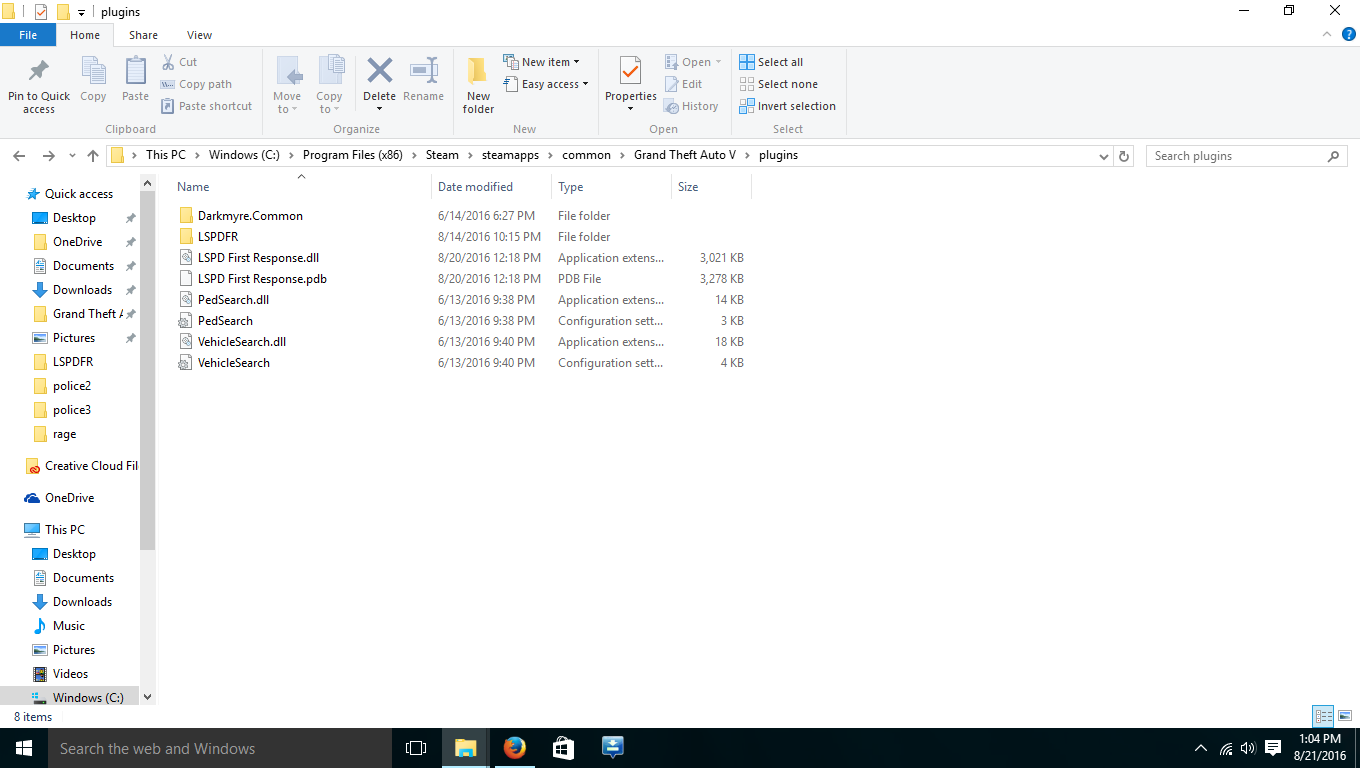This screenshot has height=768, width=1360.
Task: Go back with navigation arrow
Action: [x=19, y=156]
